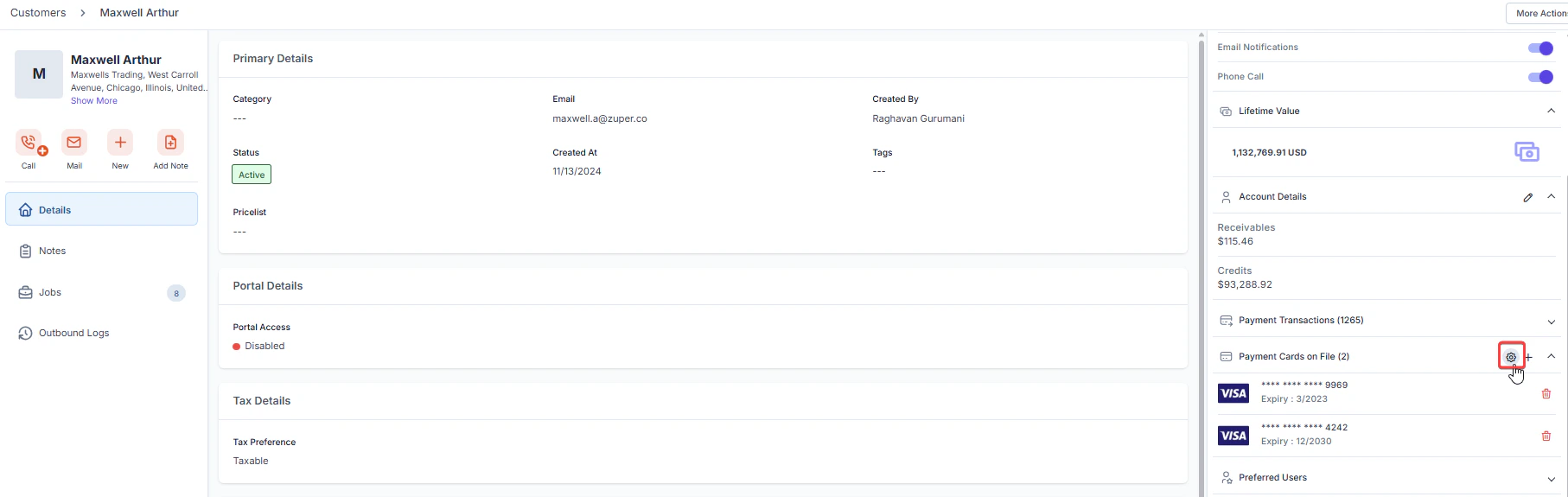Screen dimensions: 1568x497
Task: Click Tax Preference value Taxable
Action: click(x=251, y=461)
